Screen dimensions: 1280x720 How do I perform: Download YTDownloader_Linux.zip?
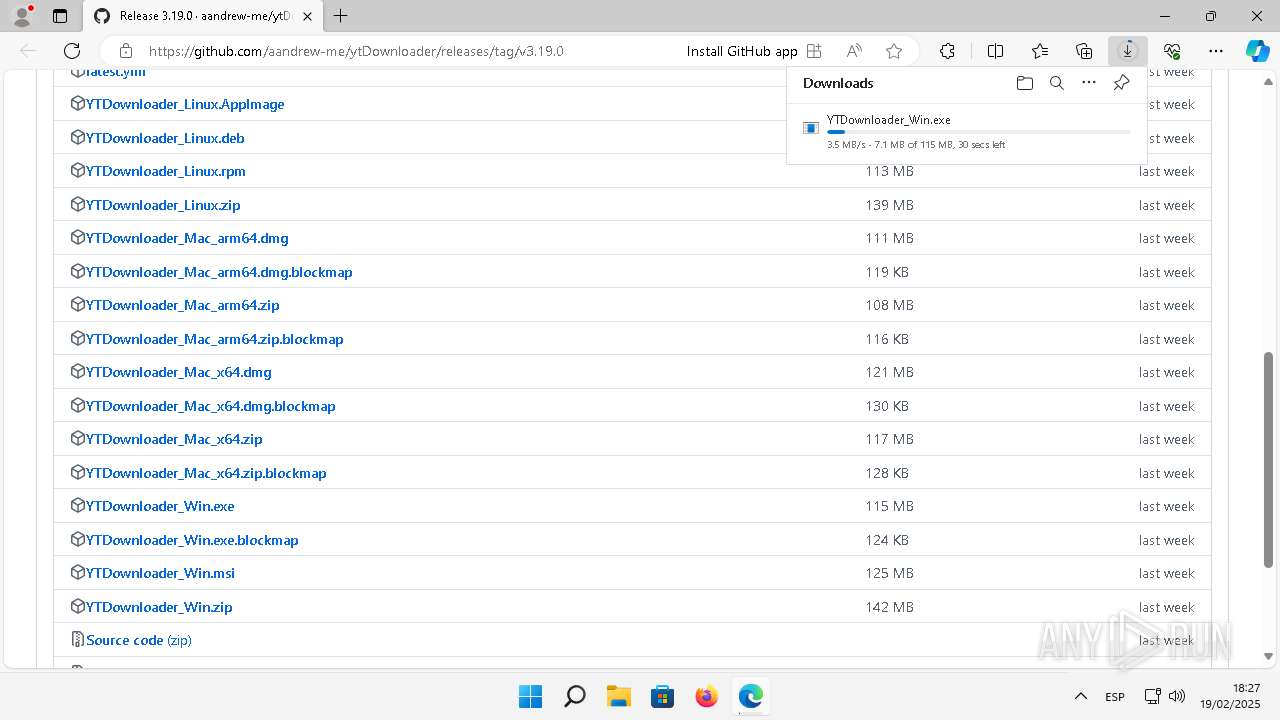point(163,205)
